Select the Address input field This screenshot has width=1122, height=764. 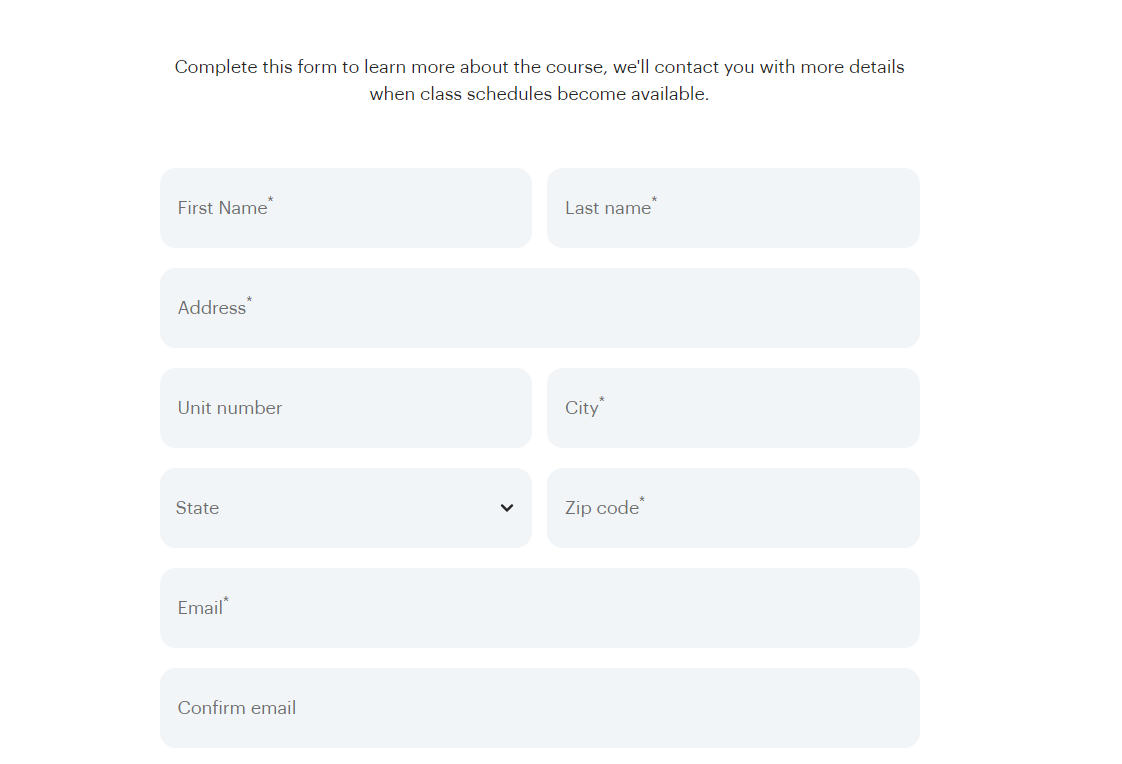540,308
